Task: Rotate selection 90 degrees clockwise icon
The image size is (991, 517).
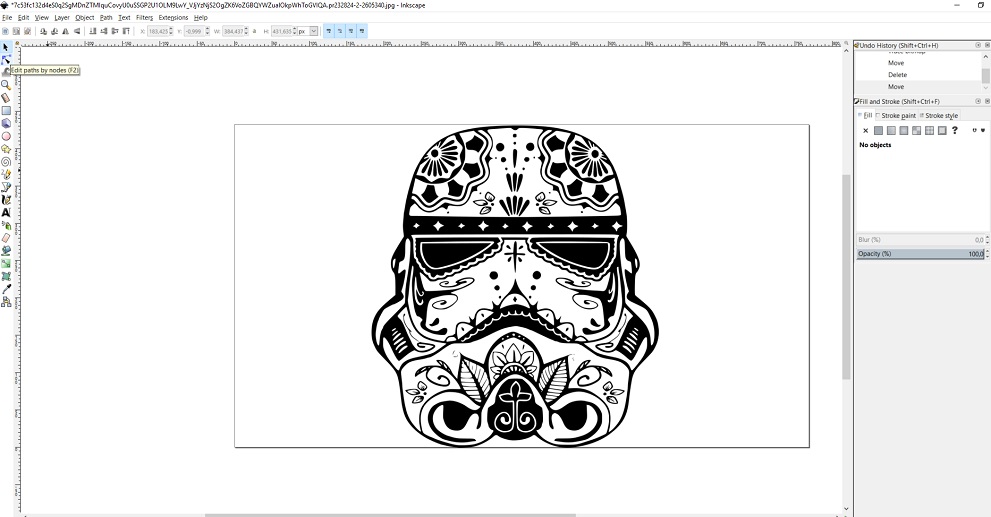Action: (54, 31)
